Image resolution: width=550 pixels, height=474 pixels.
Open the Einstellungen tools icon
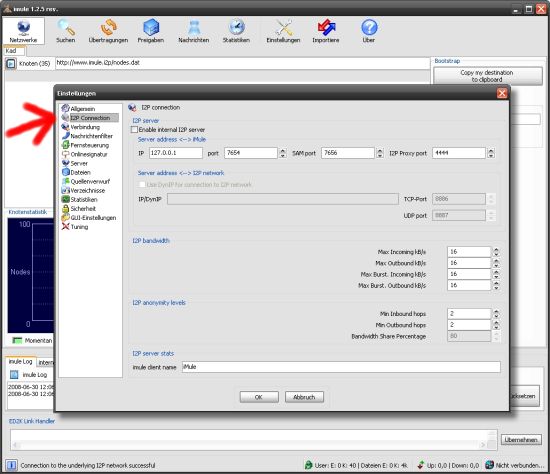point(283,31)
